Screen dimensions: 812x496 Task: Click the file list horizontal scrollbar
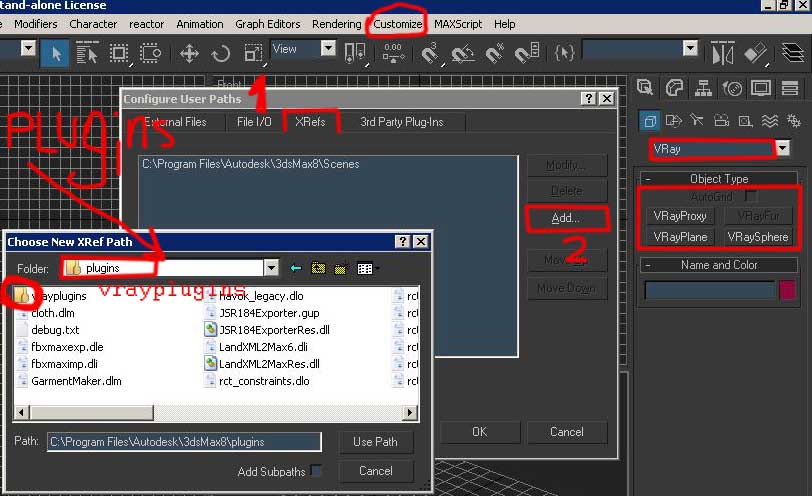(x=216, y=413)
